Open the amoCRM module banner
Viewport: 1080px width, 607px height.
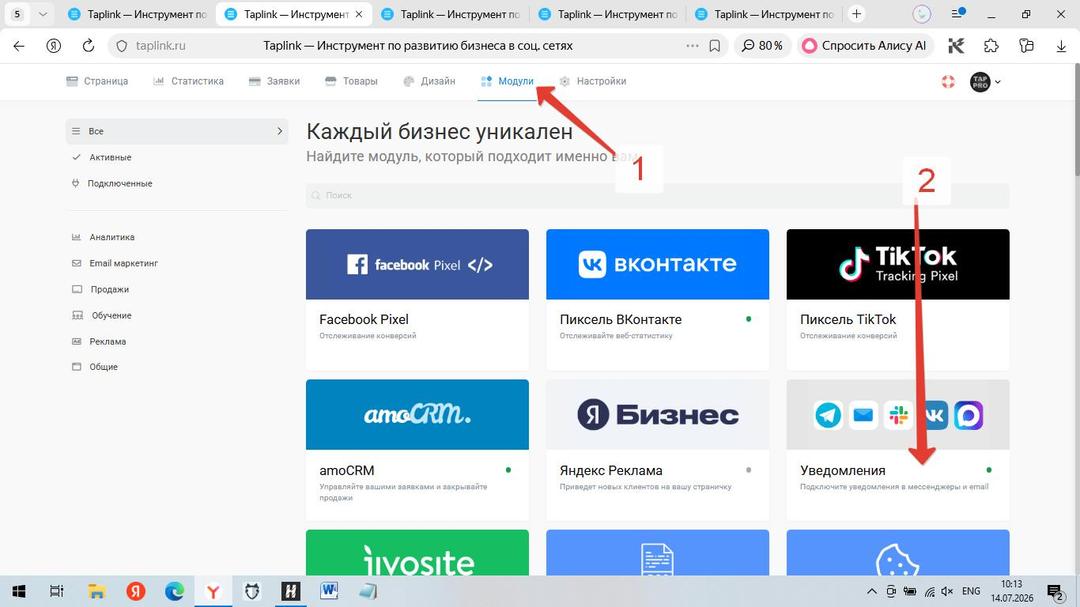417,415
